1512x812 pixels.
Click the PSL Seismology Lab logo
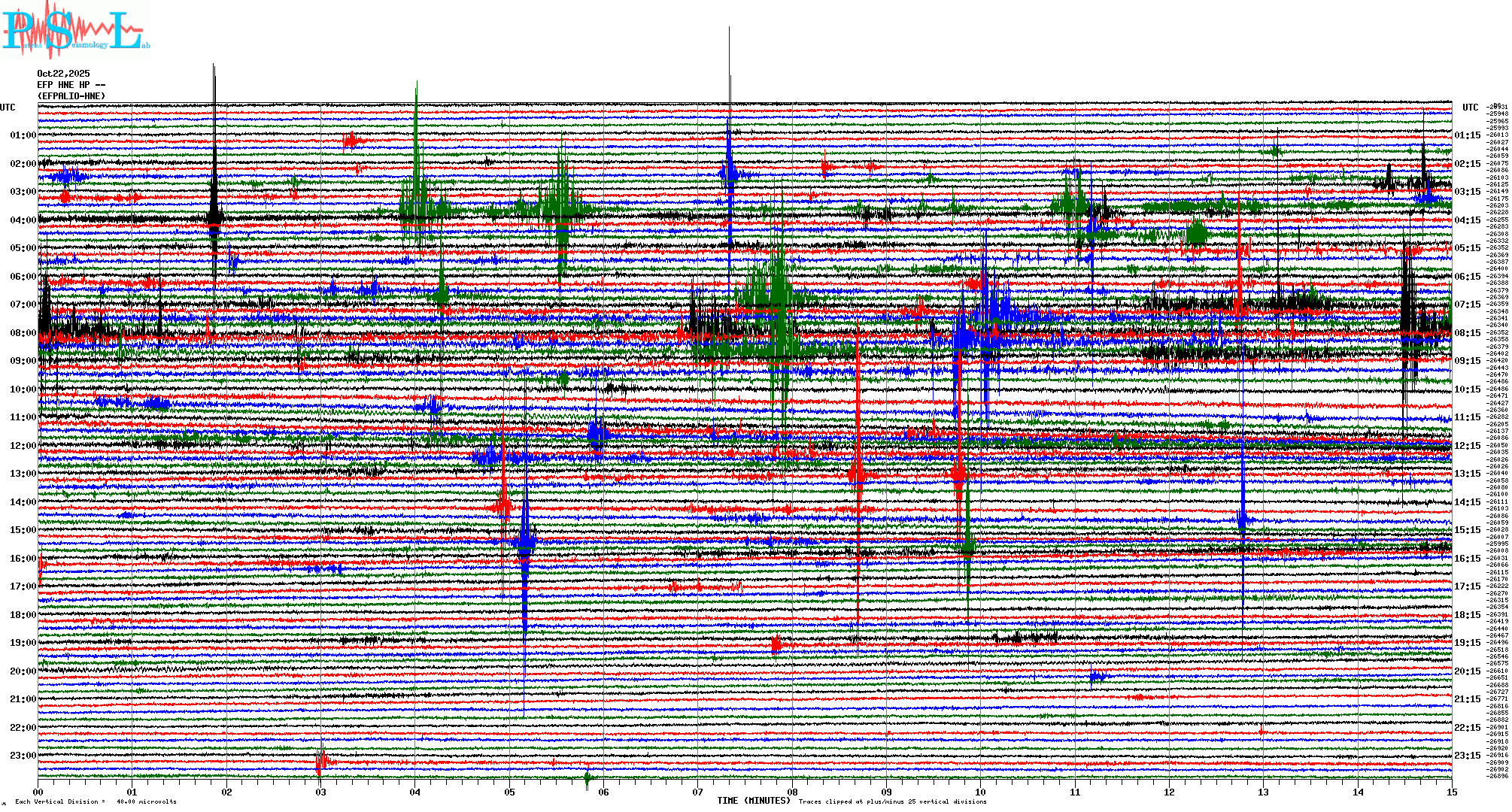(75, 30)
